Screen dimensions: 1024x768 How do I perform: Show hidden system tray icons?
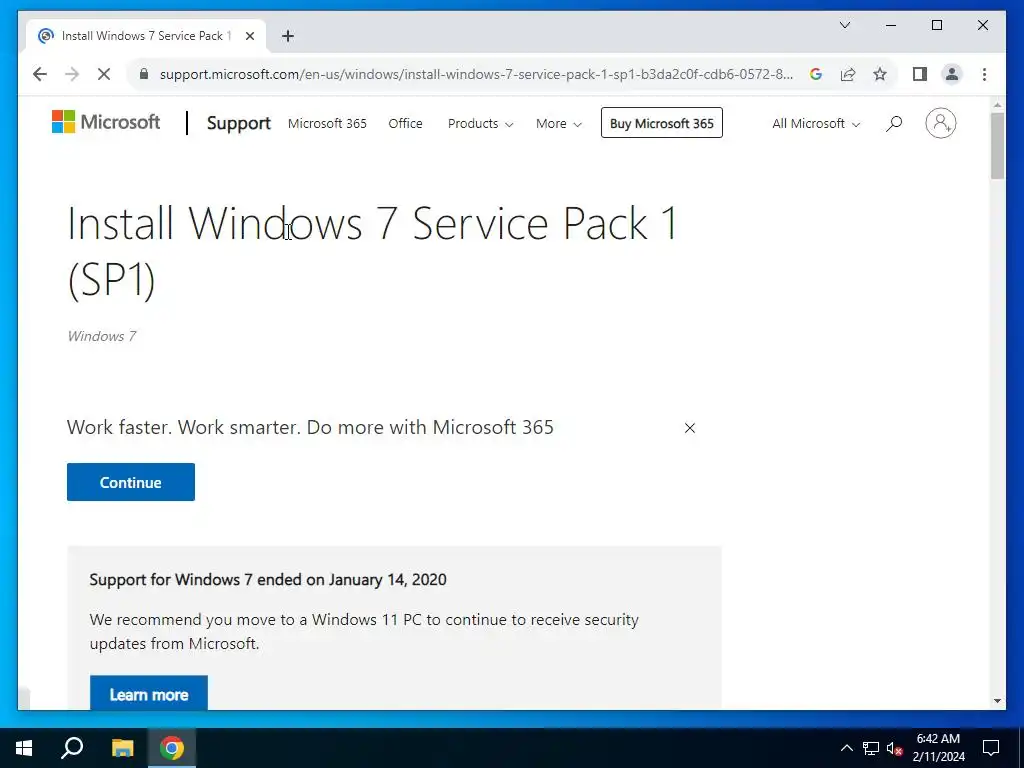[846, 748]
